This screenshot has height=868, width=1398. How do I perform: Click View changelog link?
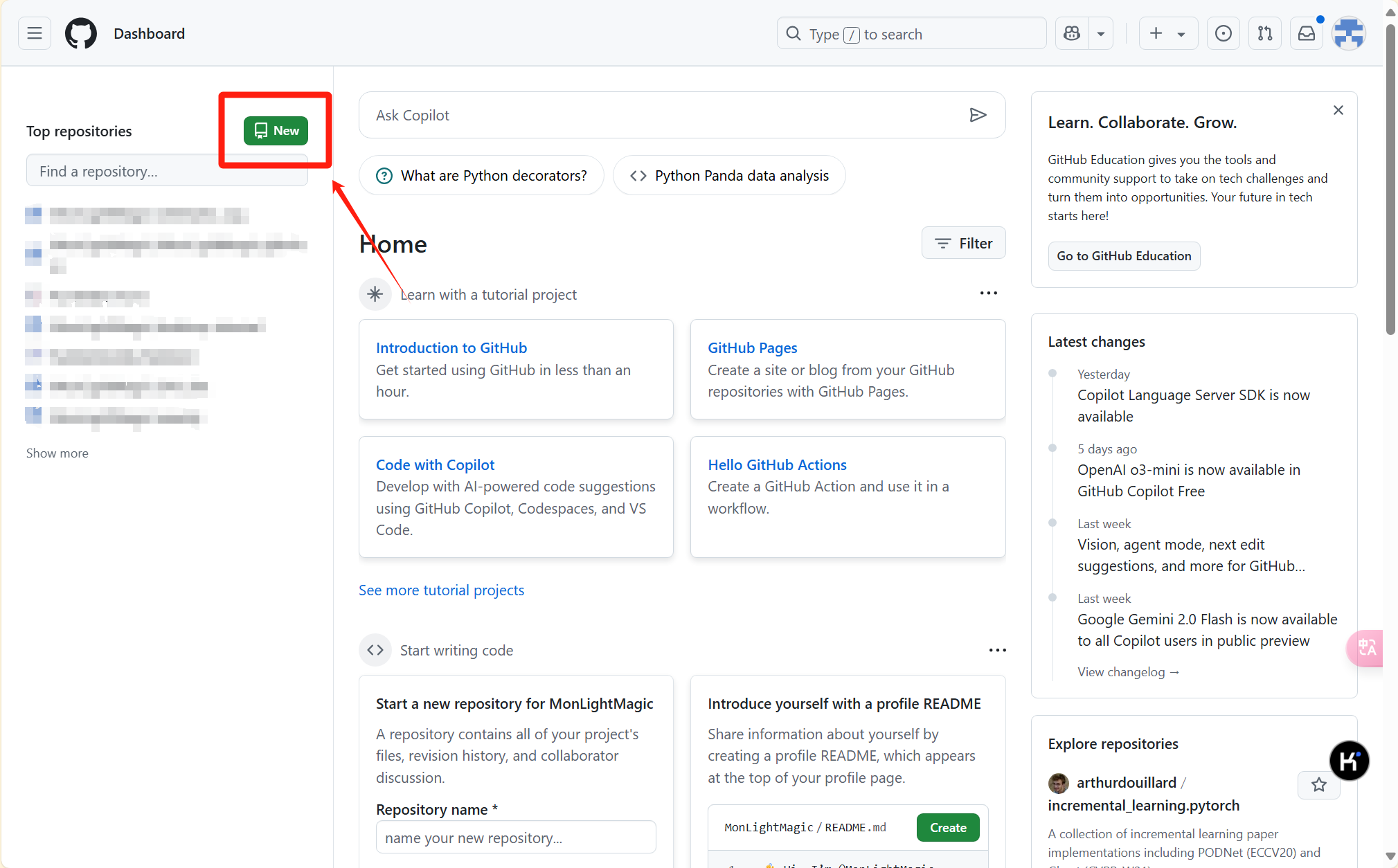pos(1128,671)
